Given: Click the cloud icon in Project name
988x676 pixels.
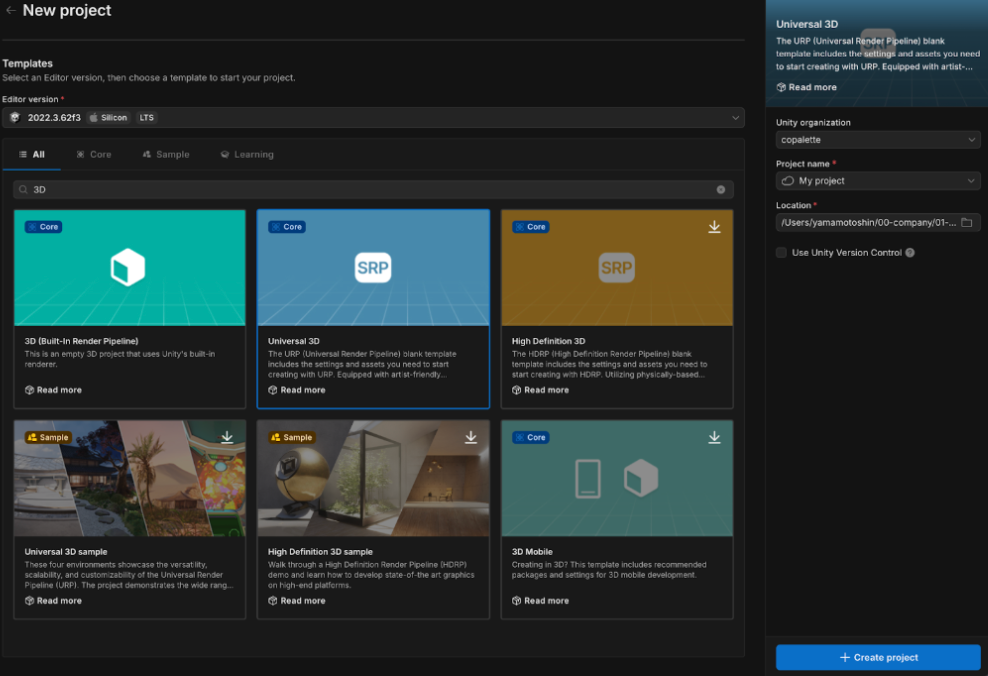Looking at the screenshot, I should (788, 181).
